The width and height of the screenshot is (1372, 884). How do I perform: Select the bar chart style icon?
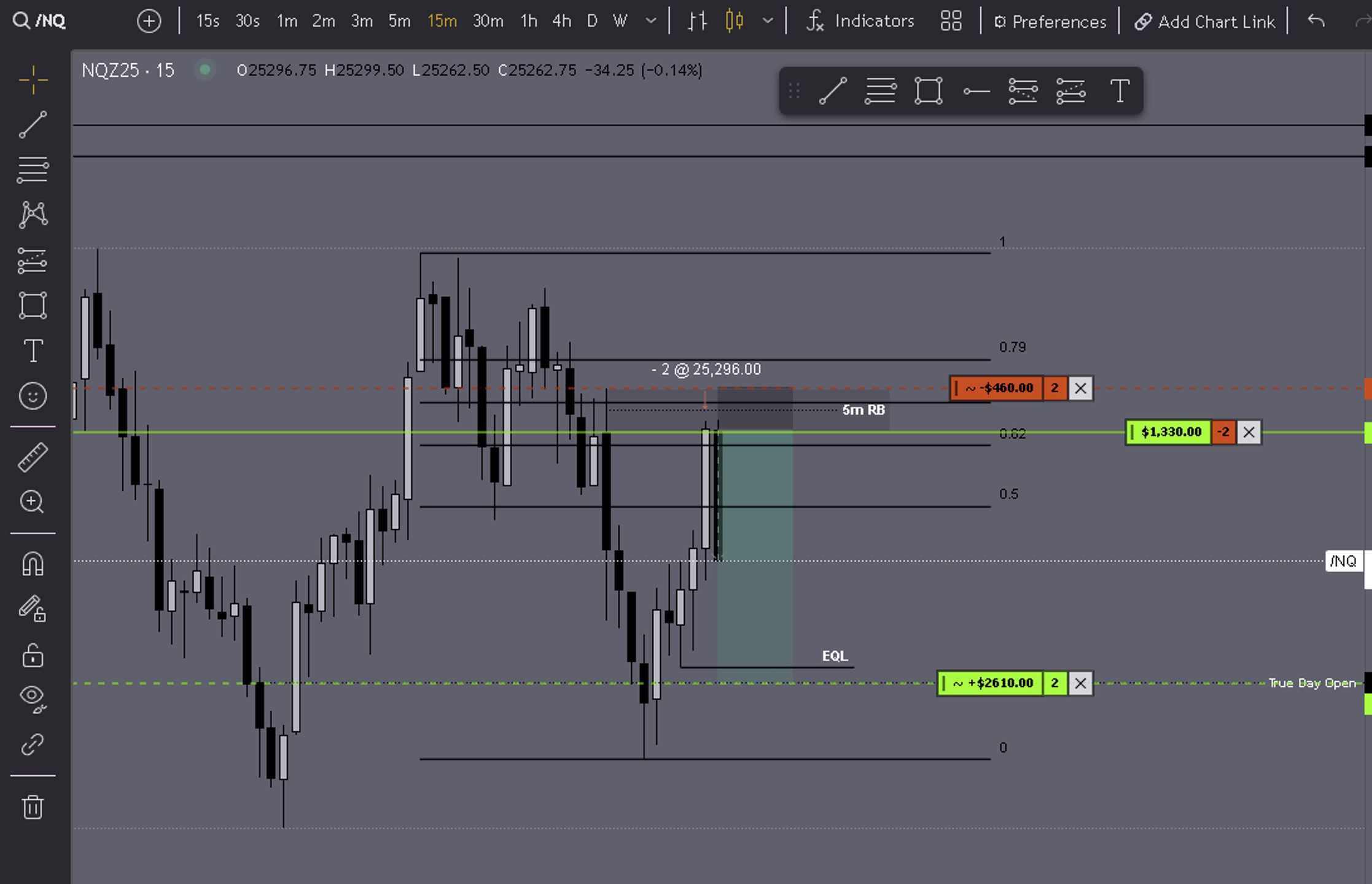coord(697,21)
